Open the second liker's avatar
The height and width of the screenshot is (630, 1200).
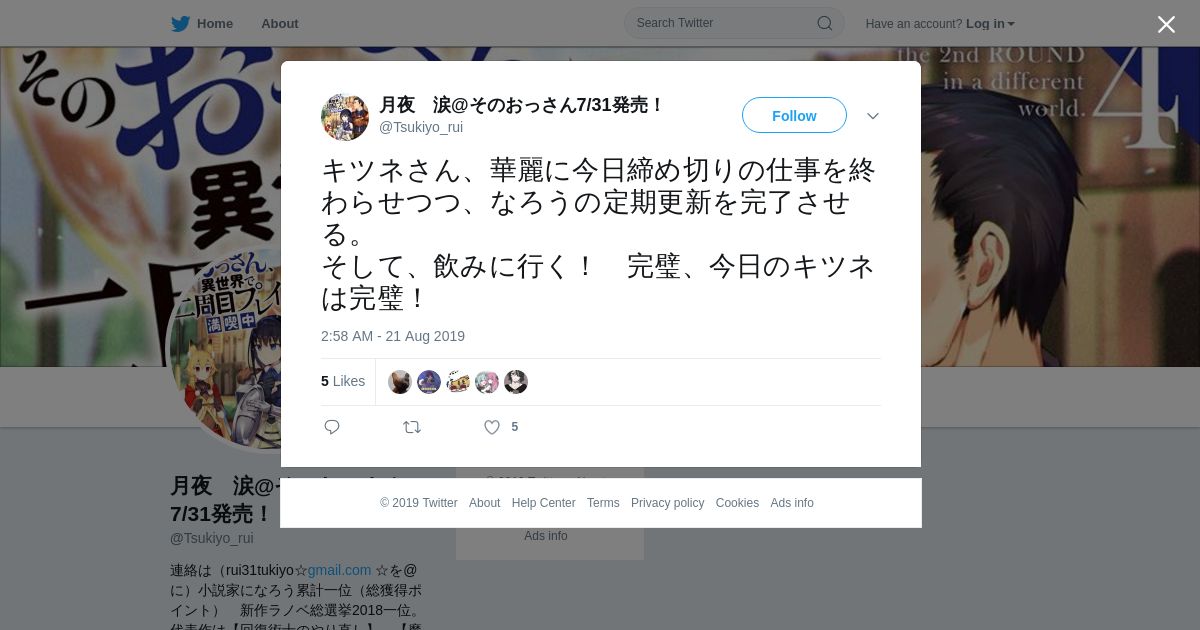tap(429, 382)
